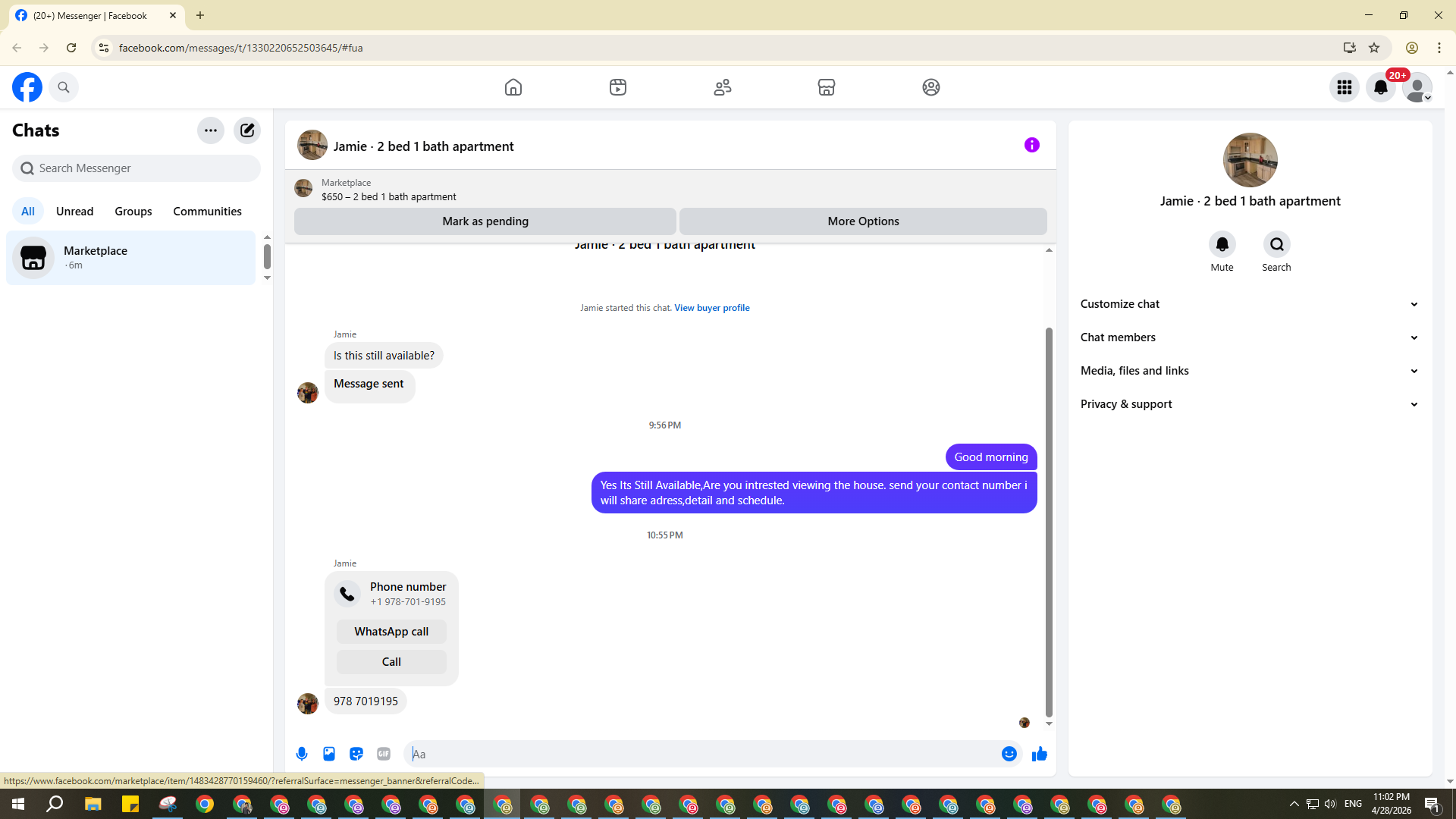
Task: Toggle the conversation information panel
Action: [x=1031, y=145]
